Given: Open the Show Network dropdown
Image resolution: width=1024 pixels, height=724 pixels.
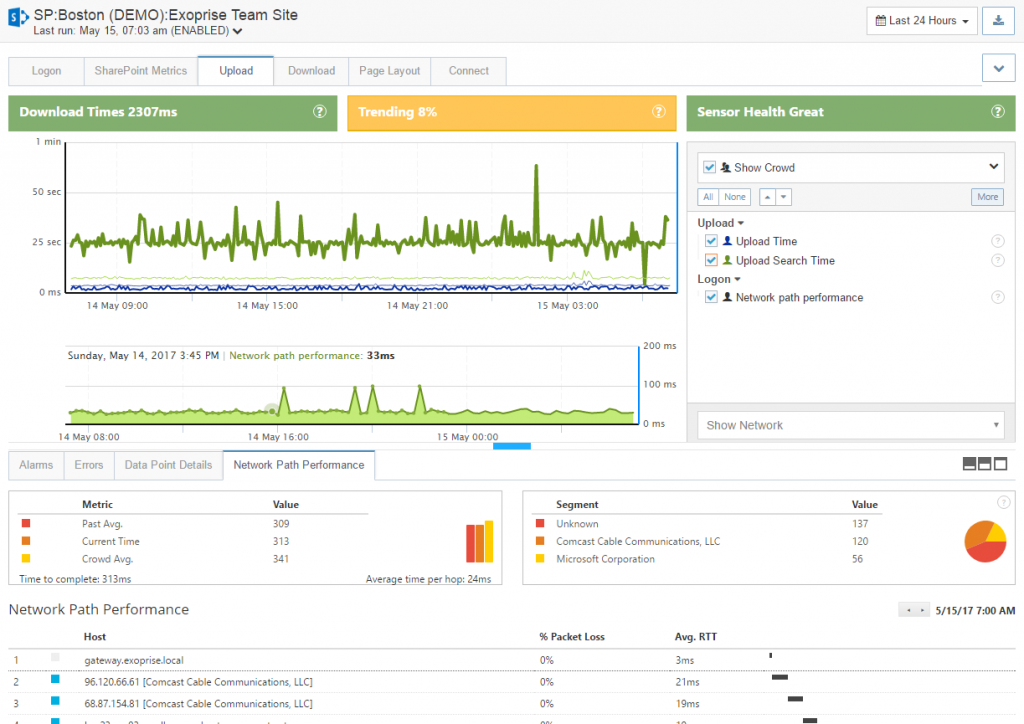Looking at the screenshot, I should (850, 424).
